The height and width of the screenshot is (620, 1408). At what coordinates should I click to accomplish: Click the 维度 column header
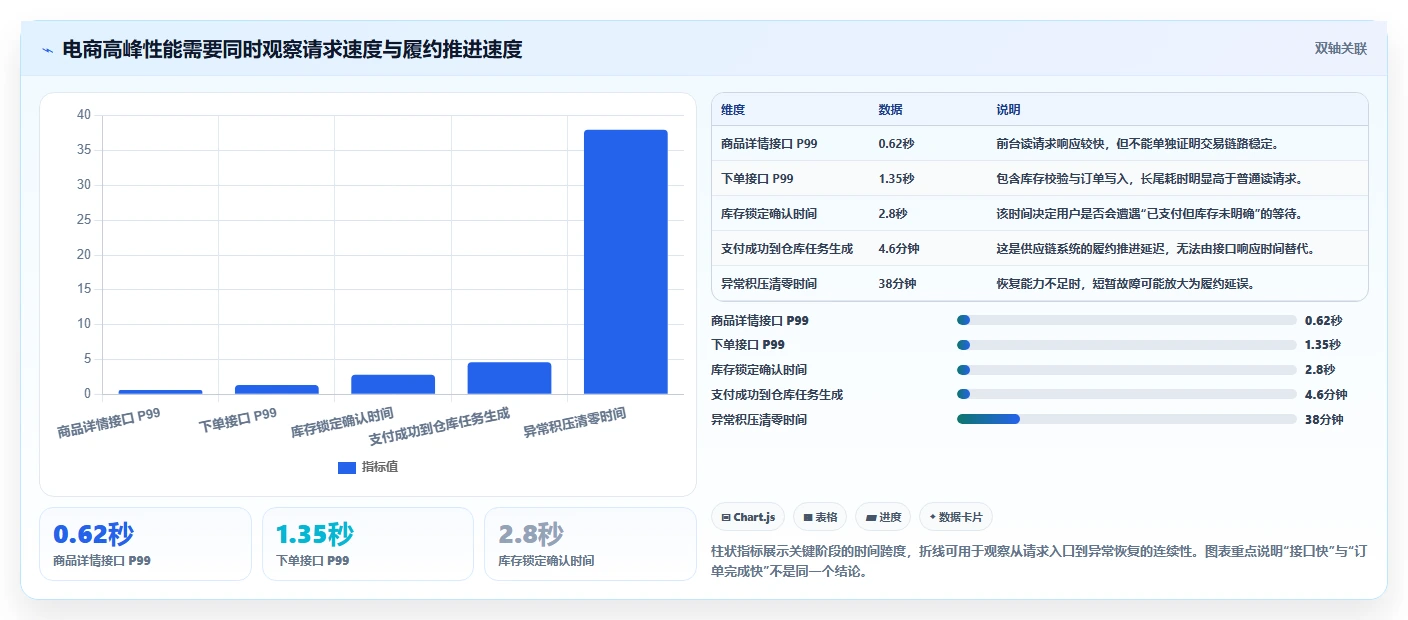click(x=733, y=110)
